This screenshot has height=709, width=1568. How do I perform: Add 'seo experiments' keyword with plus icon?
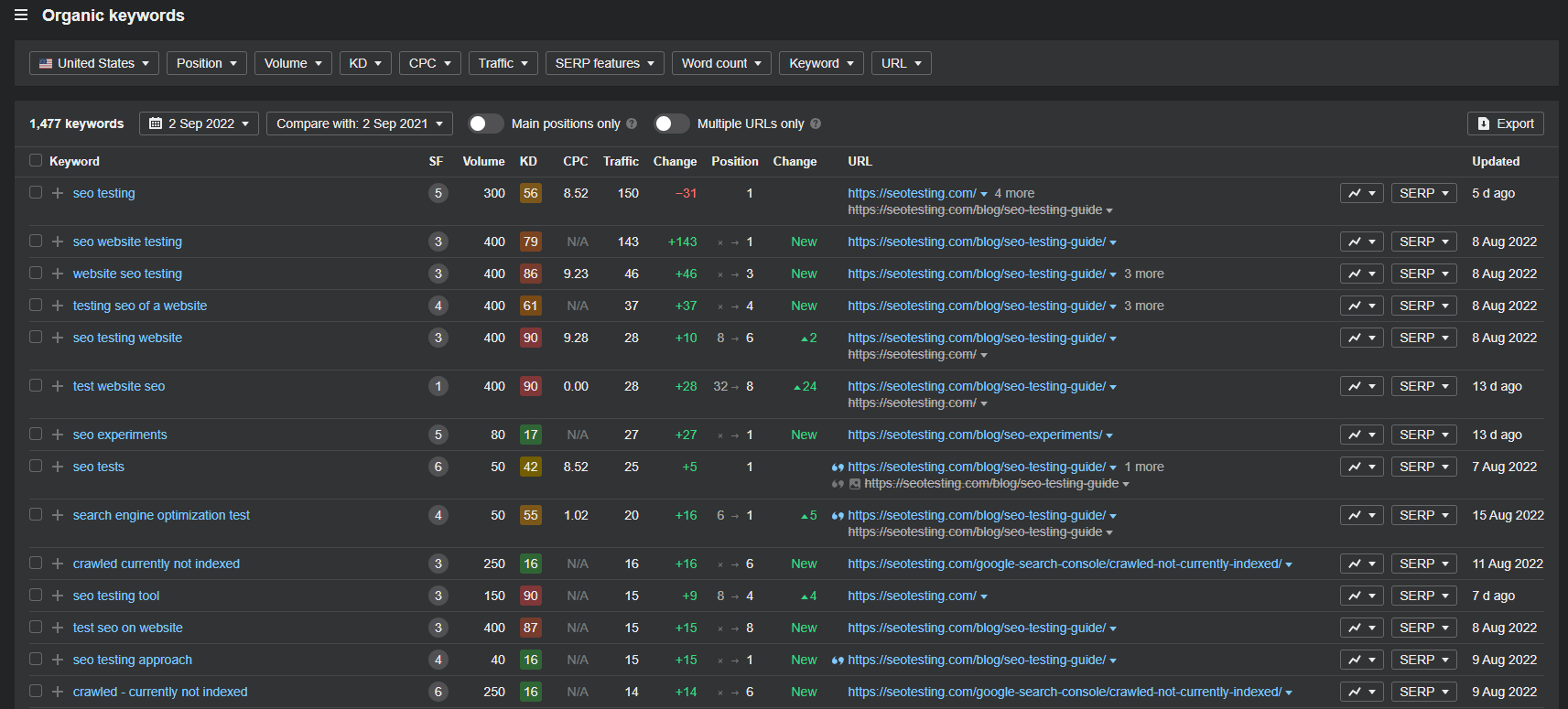pyautogui.click(x=58, y=435)
